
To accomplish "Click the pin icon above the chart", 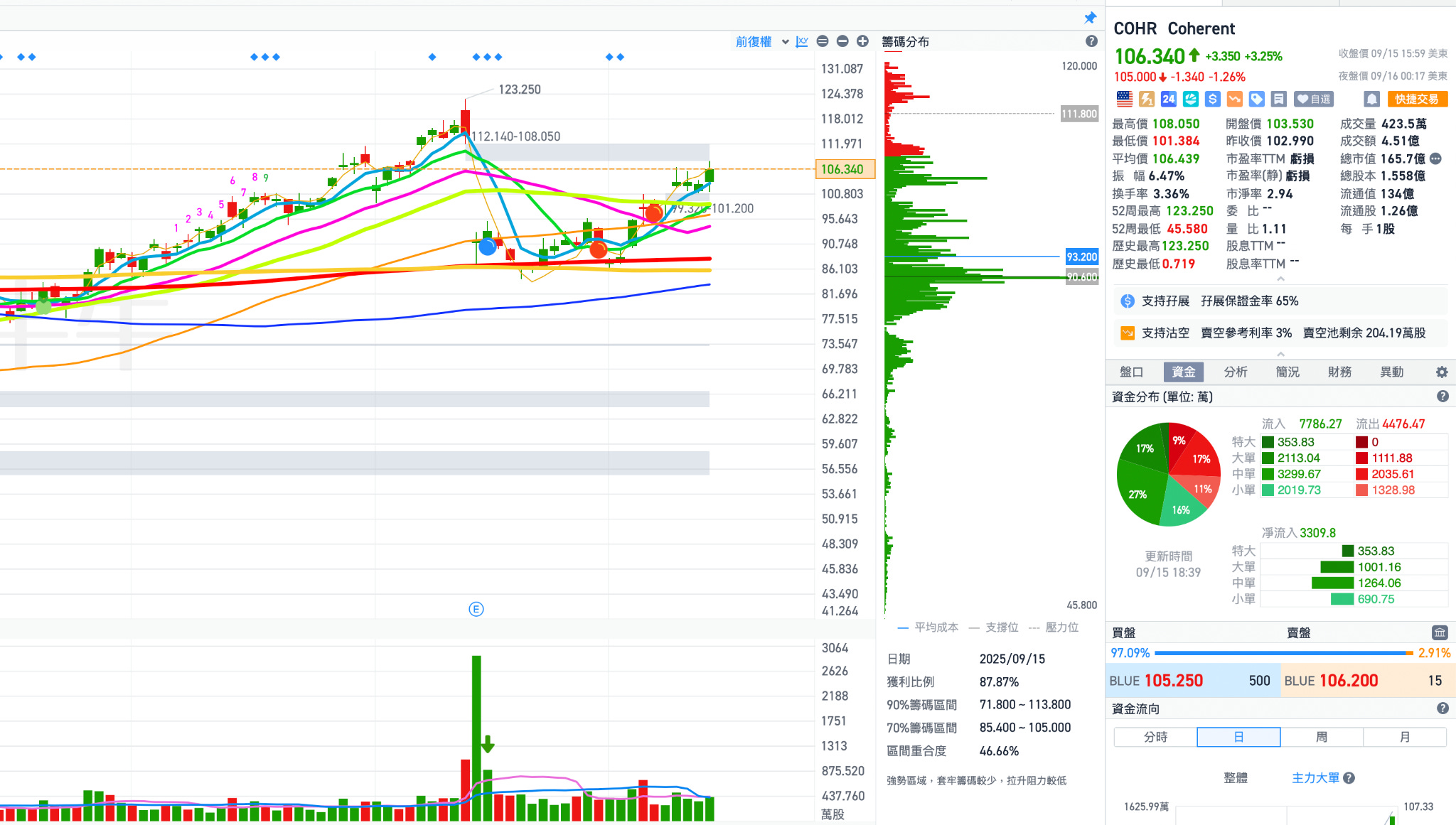I will pos(1090,18).
